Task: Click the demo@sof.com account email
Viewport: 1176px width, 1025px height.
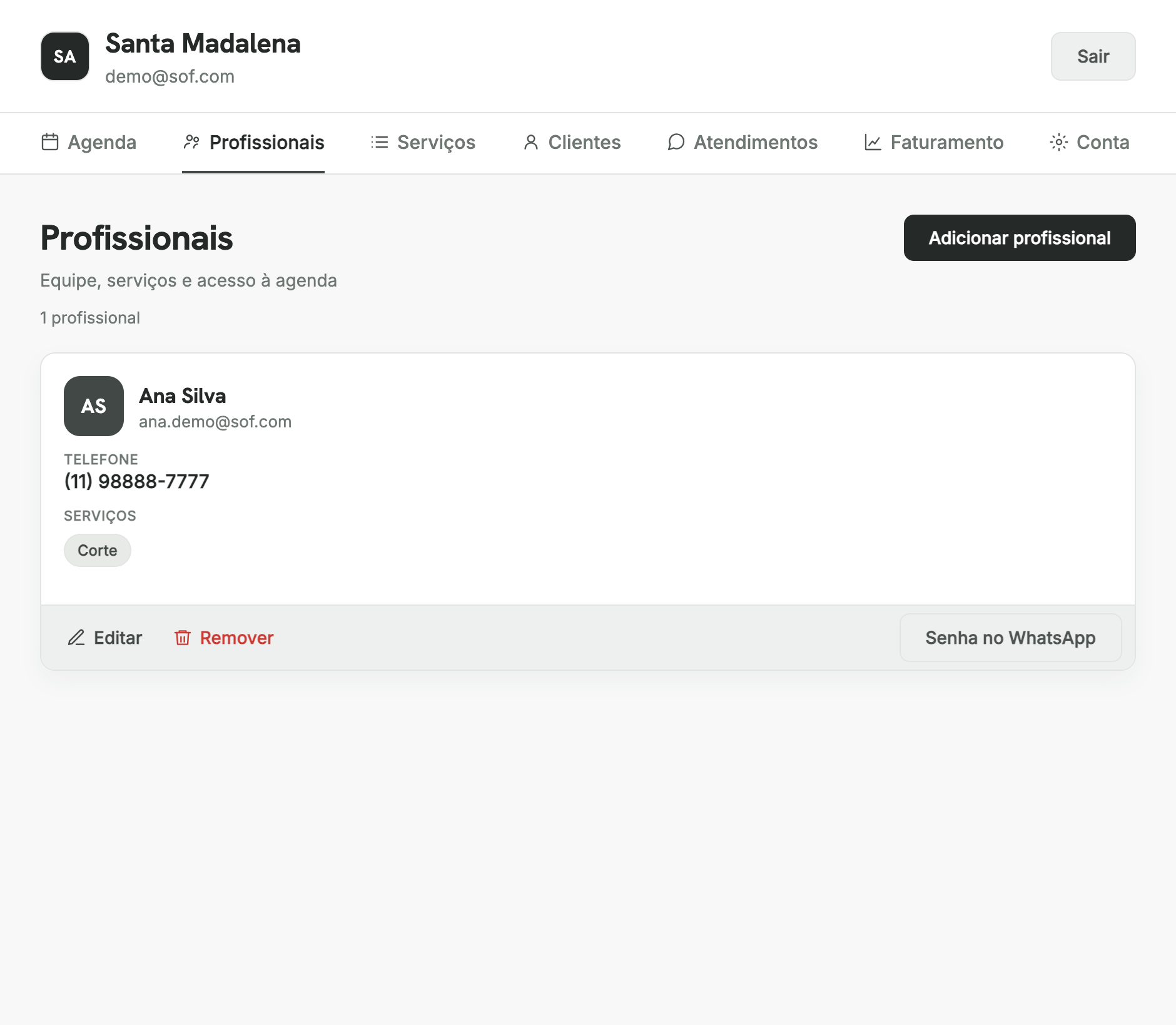Action: pyautogui.click(x=170, y=76)
